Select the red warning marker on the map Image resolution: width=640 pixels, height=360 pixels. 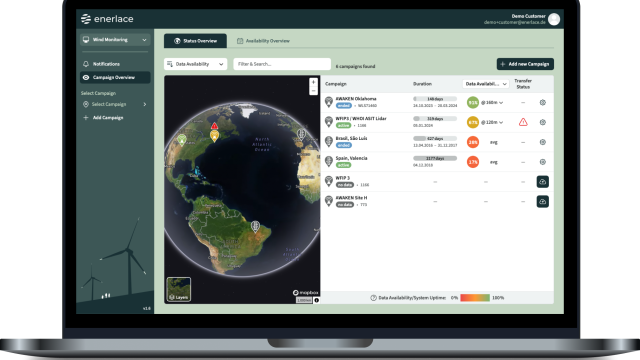coord(214,126)
